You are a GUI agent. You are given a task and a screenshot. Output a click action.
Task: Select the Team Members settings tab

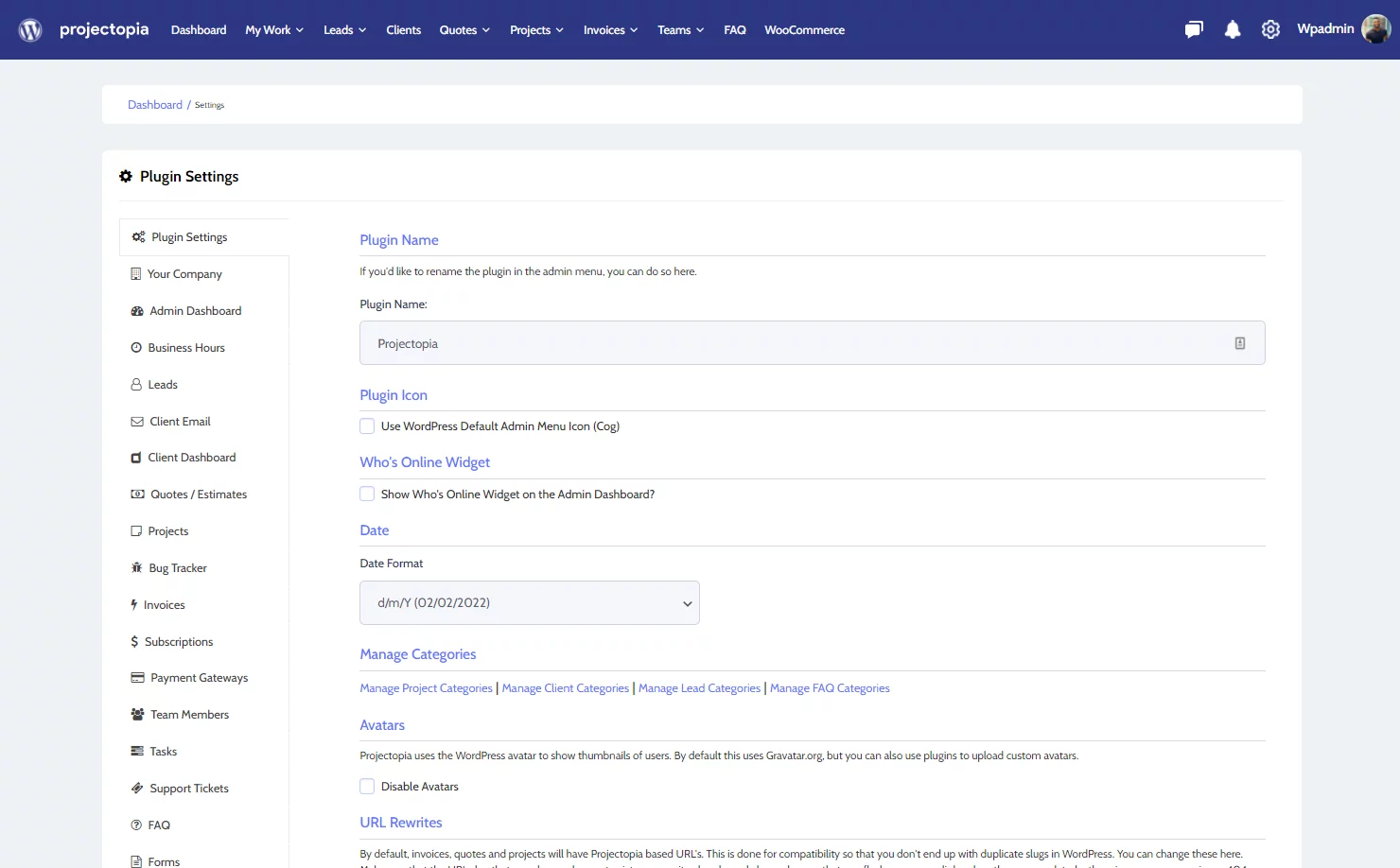coord(203,715)
